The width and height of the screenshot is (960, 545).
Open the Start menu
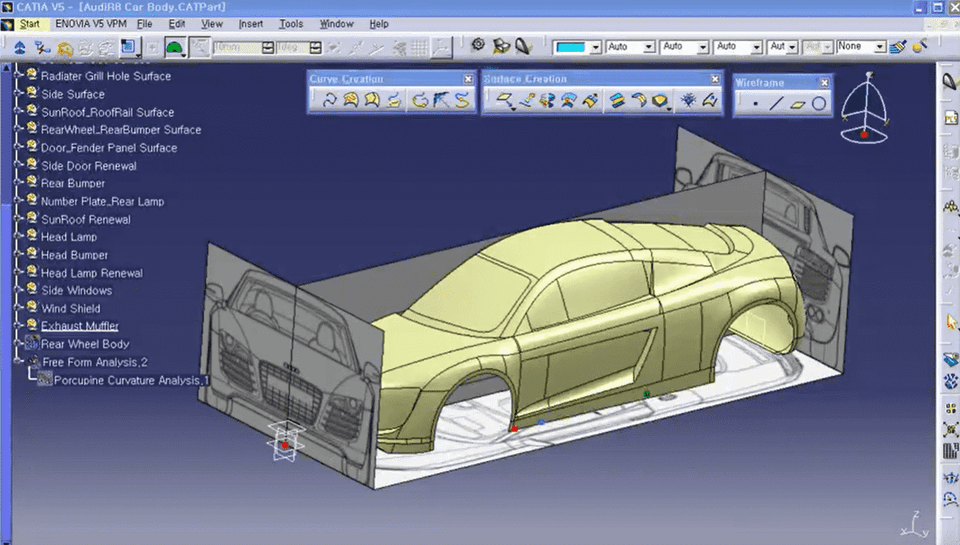(29, 24)
